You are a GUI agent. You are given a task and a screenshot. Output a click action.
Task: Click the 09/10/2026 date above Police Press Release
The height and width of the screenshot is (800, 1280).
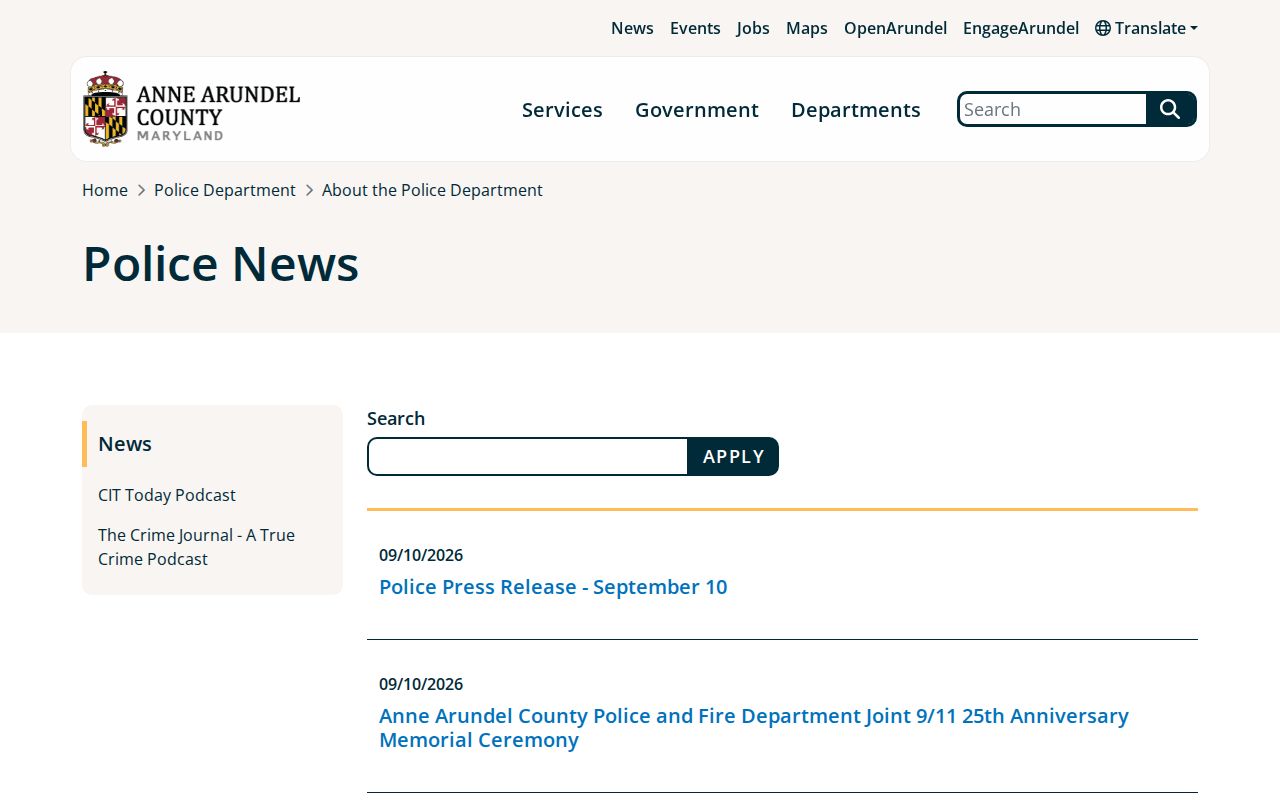coord(421,555)
